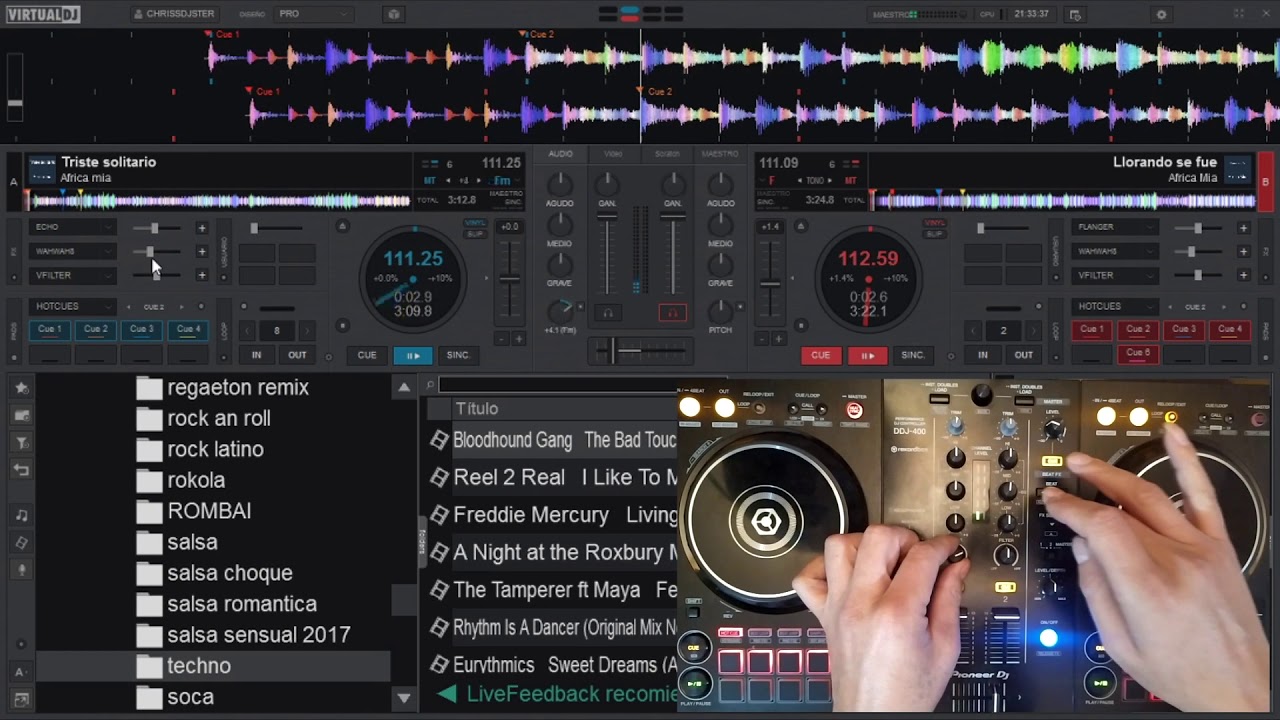
Task: Open the PRO layout dropdown
Action: coord(313,14)
